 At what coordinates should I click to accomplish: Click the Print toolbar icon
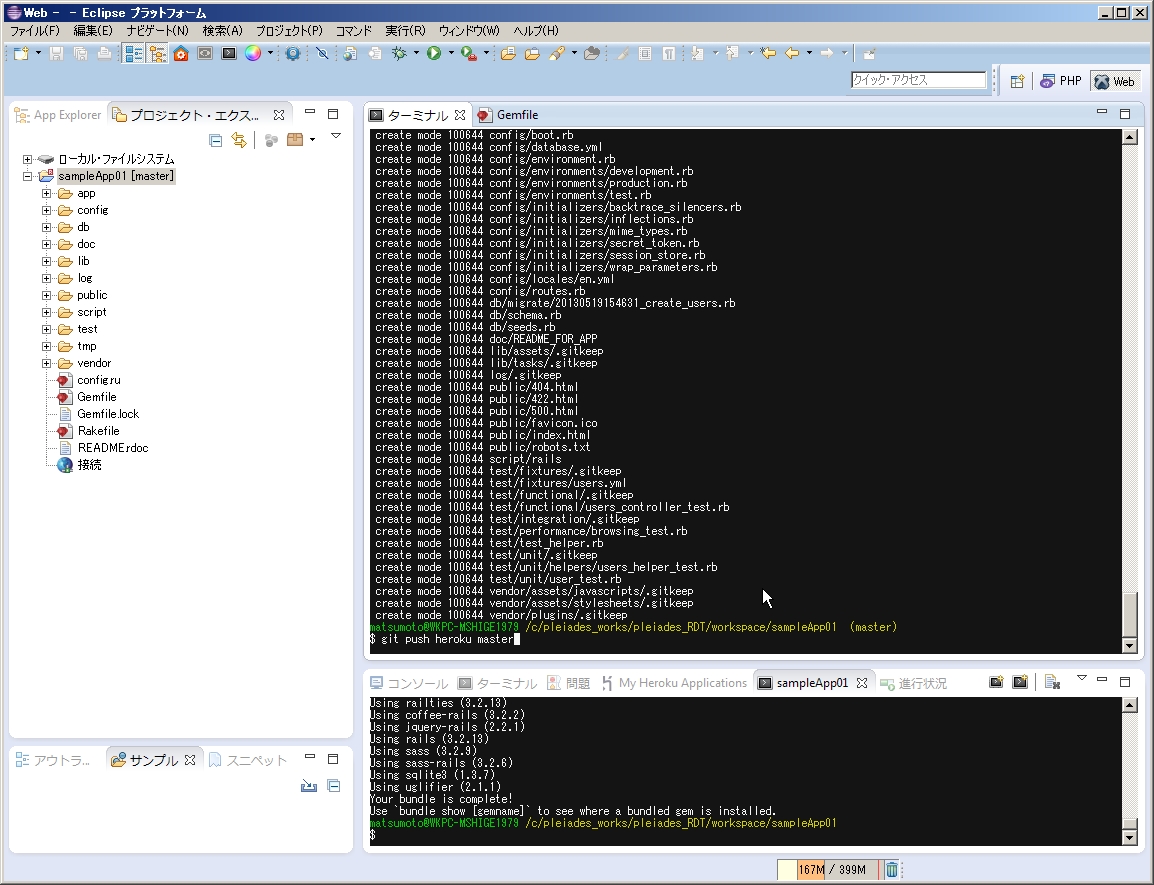(x=105, y=53)
